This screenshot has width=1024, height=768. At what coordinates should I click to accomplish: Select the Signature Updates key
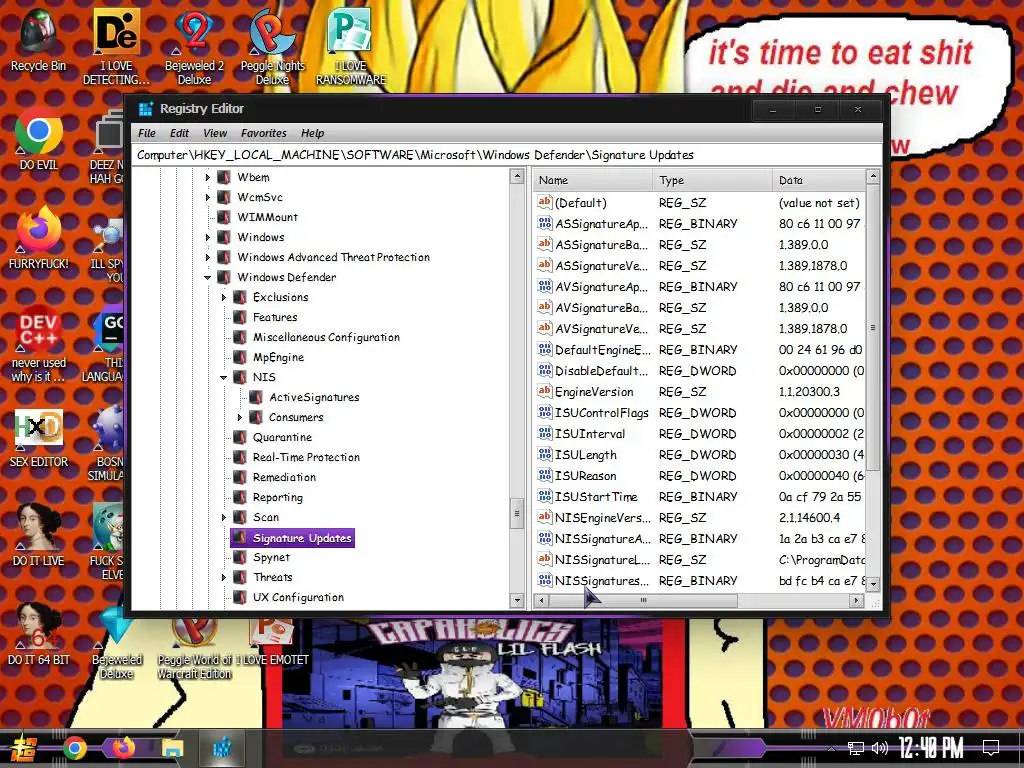coord(302,538)
